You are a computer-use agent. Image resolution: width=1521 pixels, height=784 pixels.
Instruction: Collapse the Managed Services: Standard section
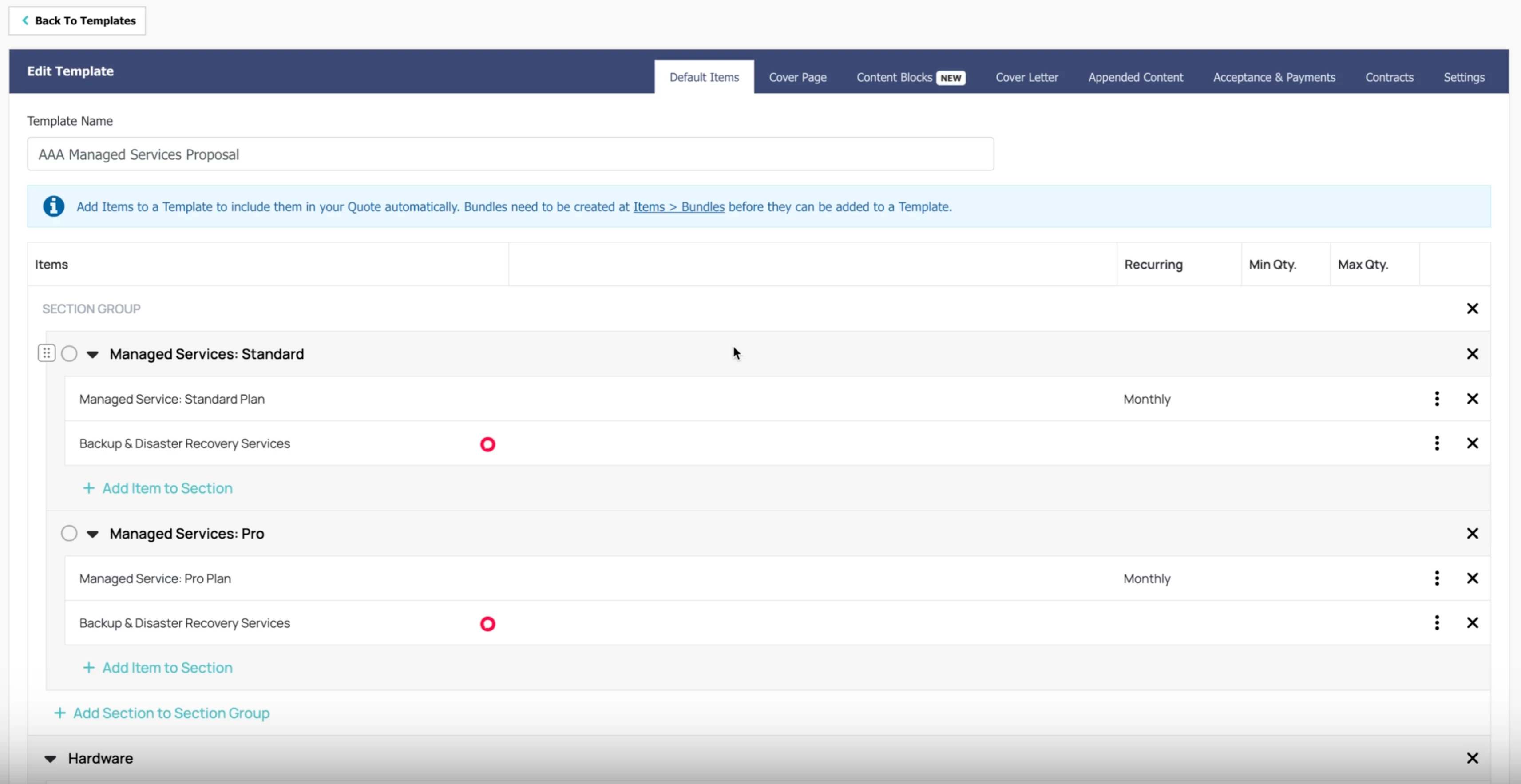[x=93, y=354]
